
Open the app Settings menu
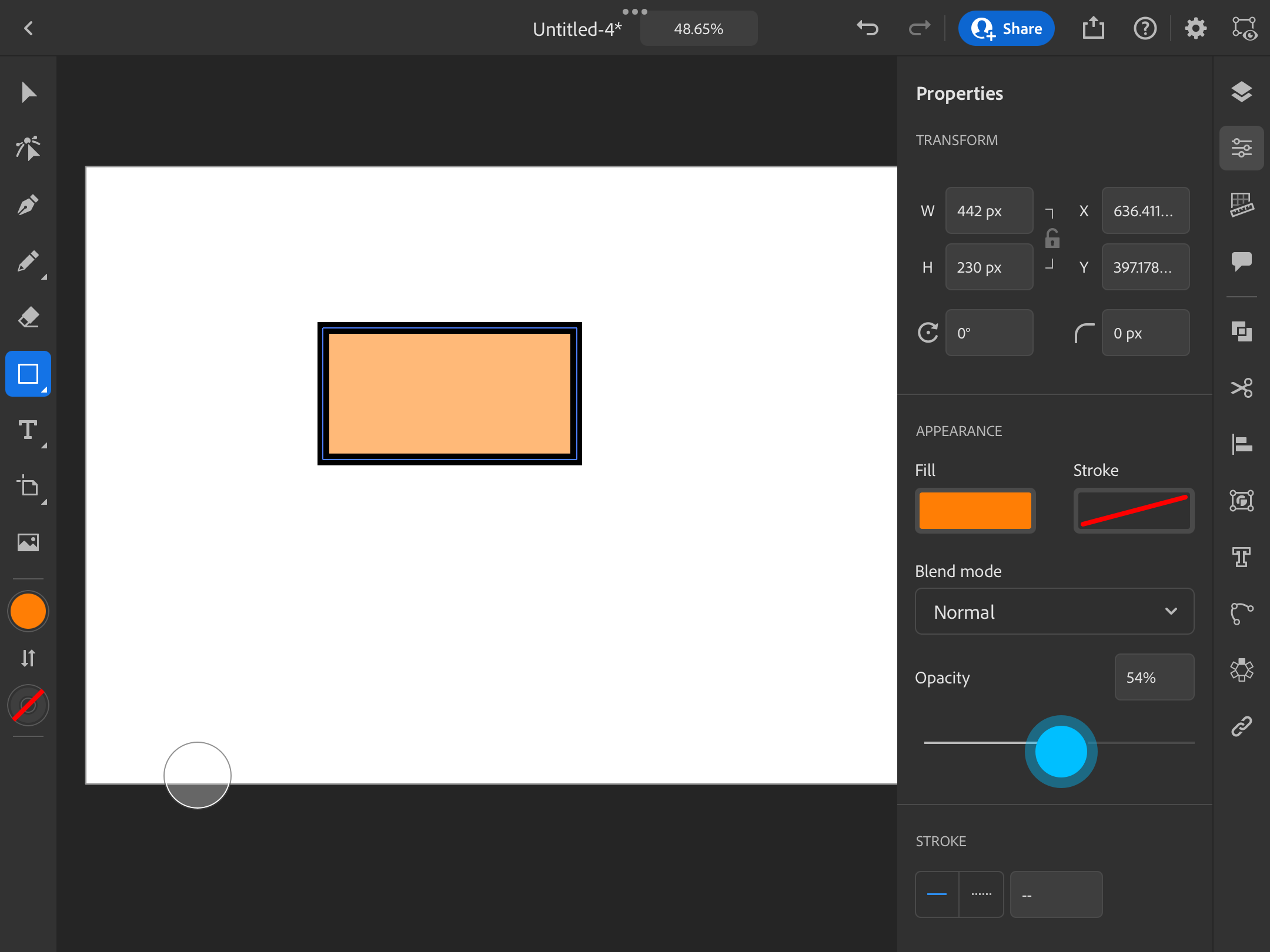point(1195,28)
